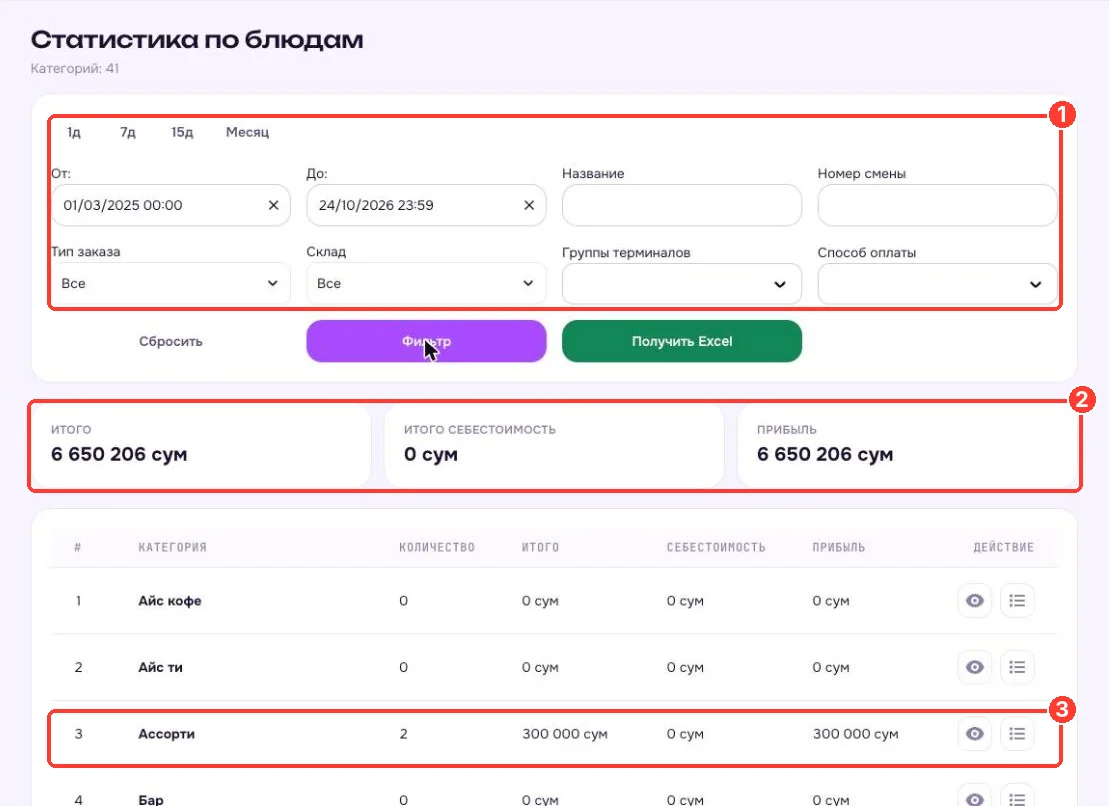Open list icon in Ассорти row
Image resolution: width=1109 pixels, height=806 pixels.
coord(1017,733)
